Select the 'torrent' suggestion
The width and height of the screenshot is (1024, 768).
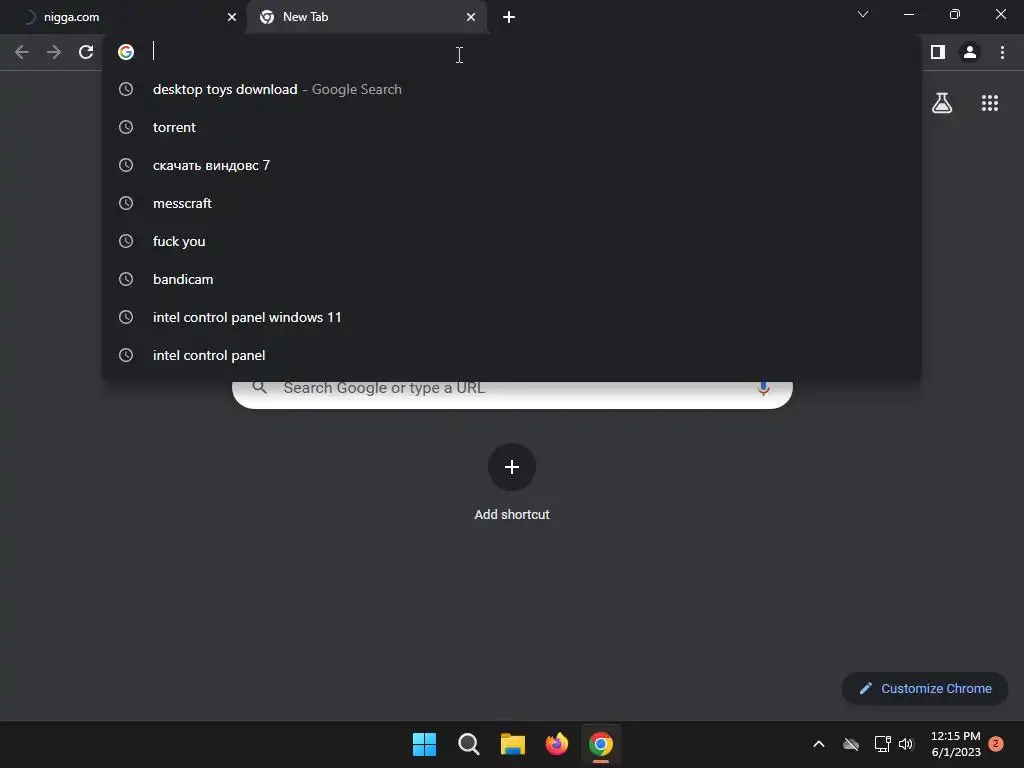[512, 127]
